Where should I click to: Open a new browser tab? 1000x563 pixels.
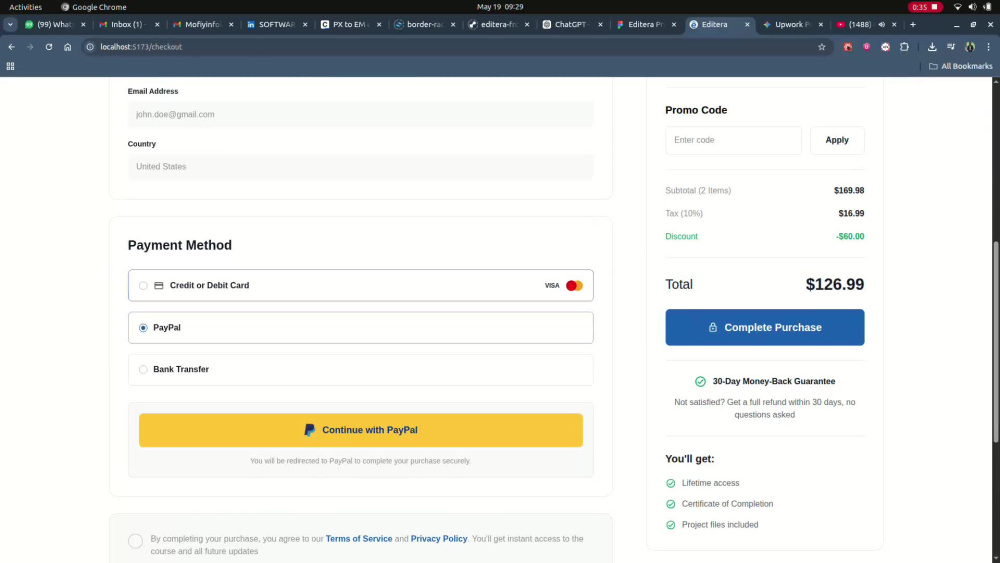click(913, 24)
